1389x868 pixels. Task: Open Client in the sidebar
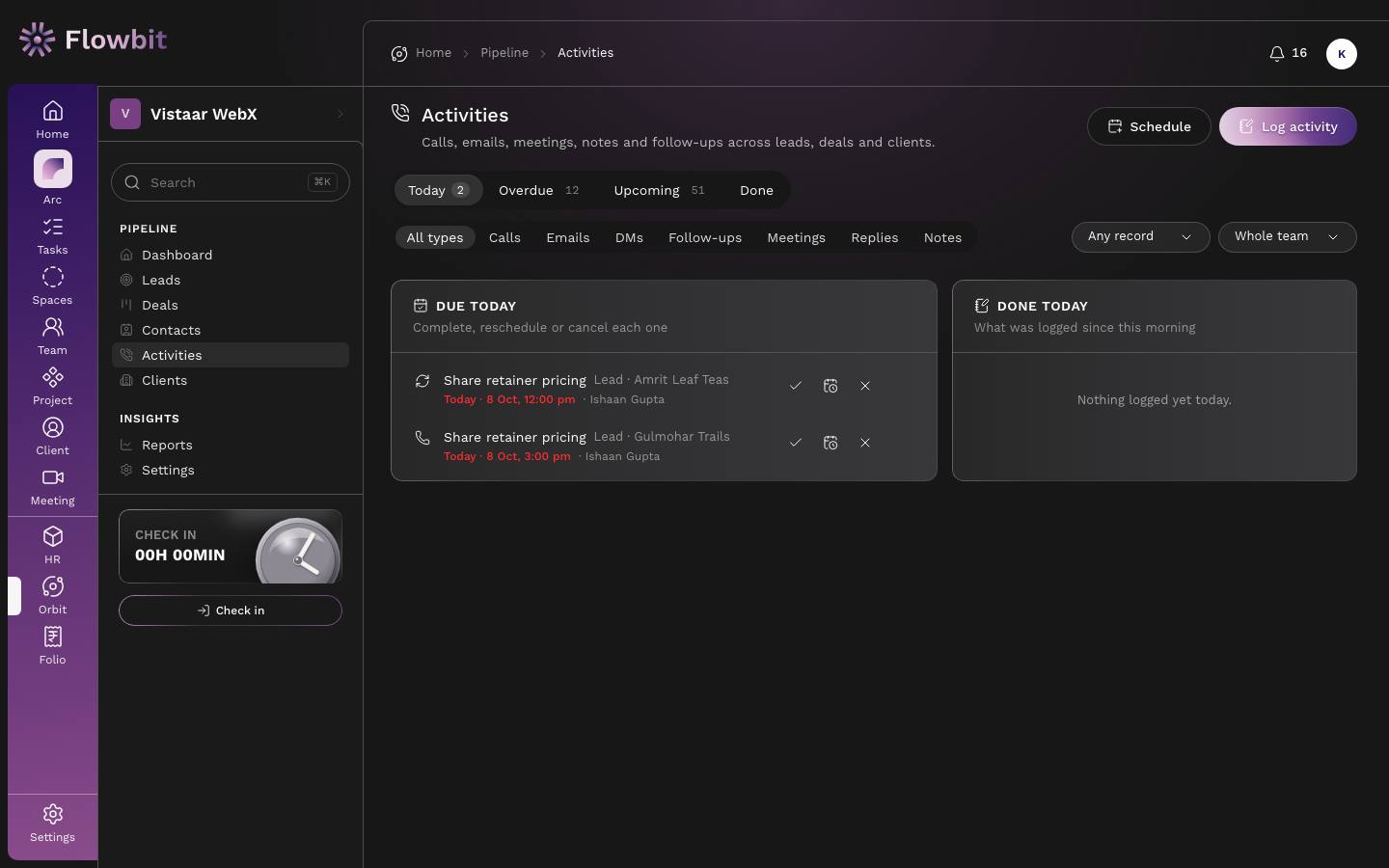tap(52, 437)
